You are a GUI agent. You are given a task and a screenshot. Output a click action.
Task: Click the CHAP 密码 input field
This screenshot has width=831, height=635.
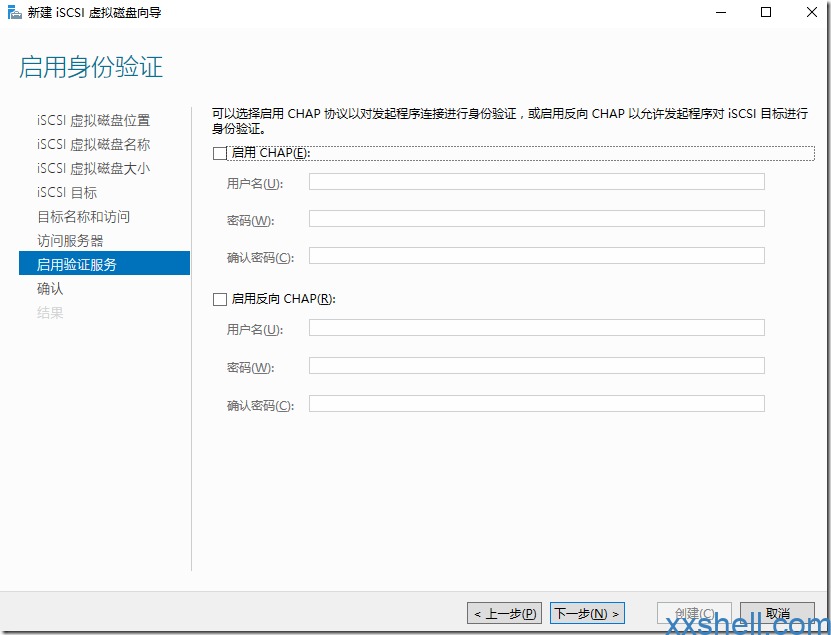click(x=536, y=219)
